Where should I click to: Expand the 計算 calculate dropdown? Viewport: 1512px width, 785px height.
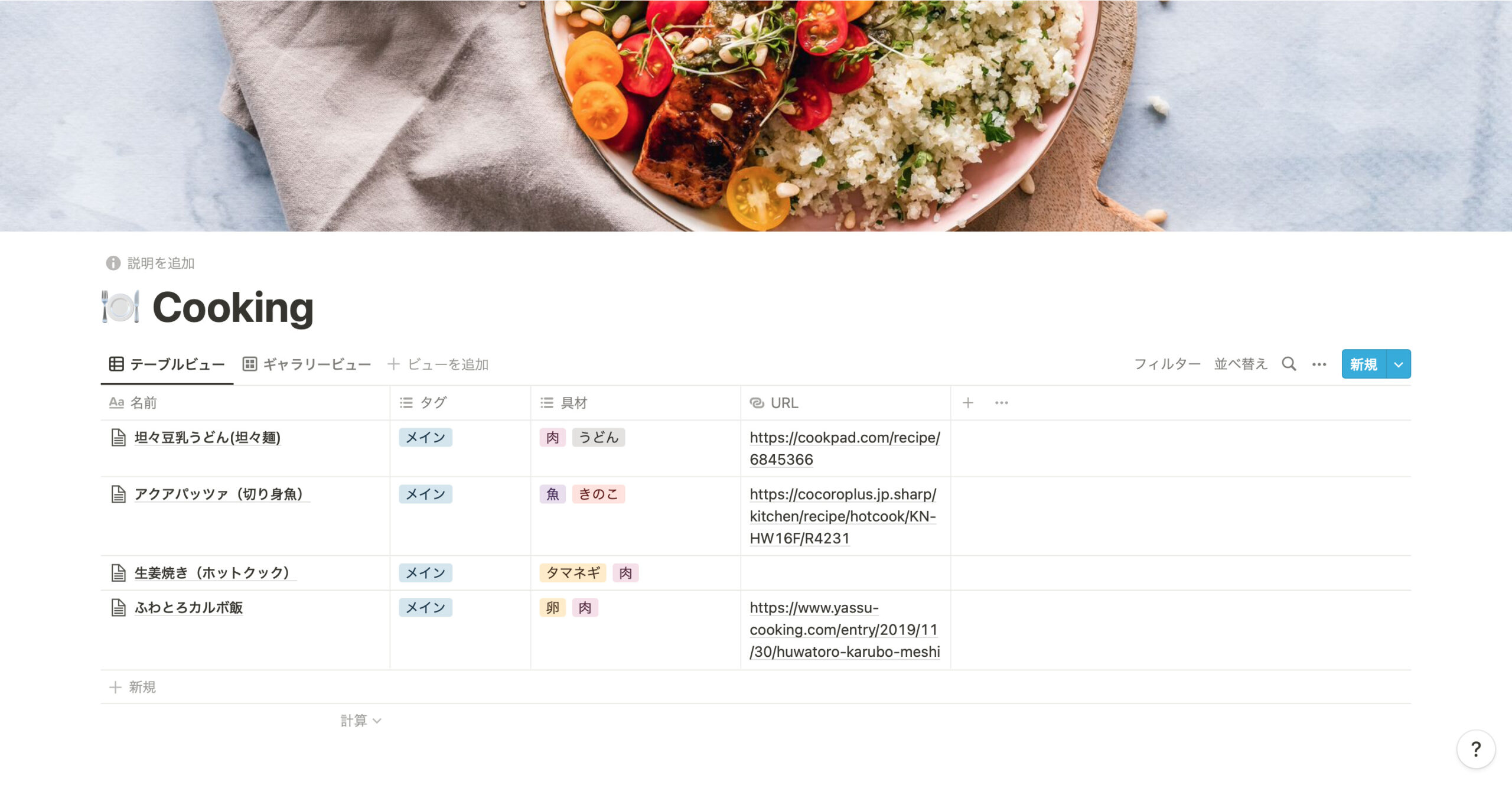pyautogui.click(x=361, y=721)
